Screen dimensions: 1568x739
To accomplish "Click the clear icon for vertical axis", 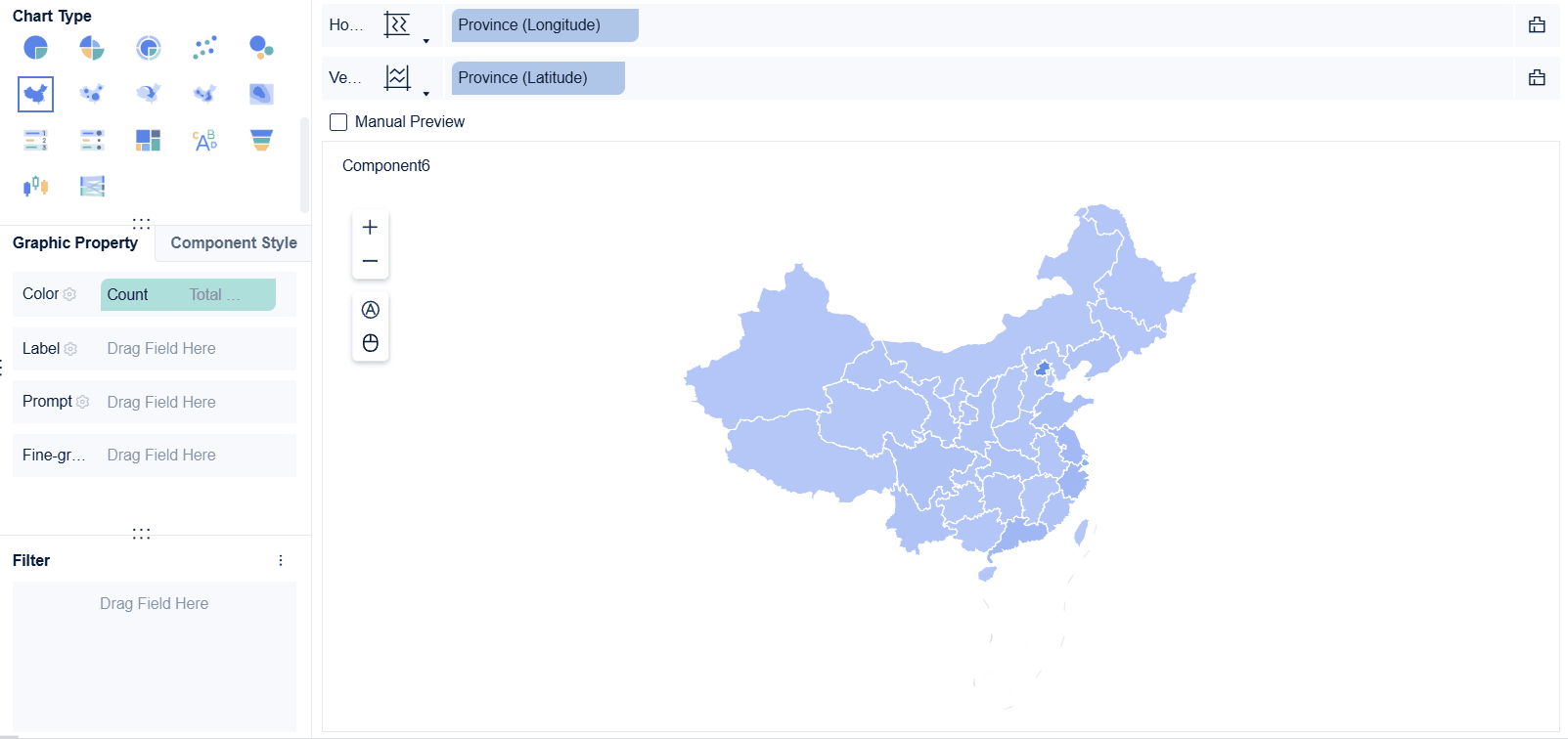I will 1537,78.
